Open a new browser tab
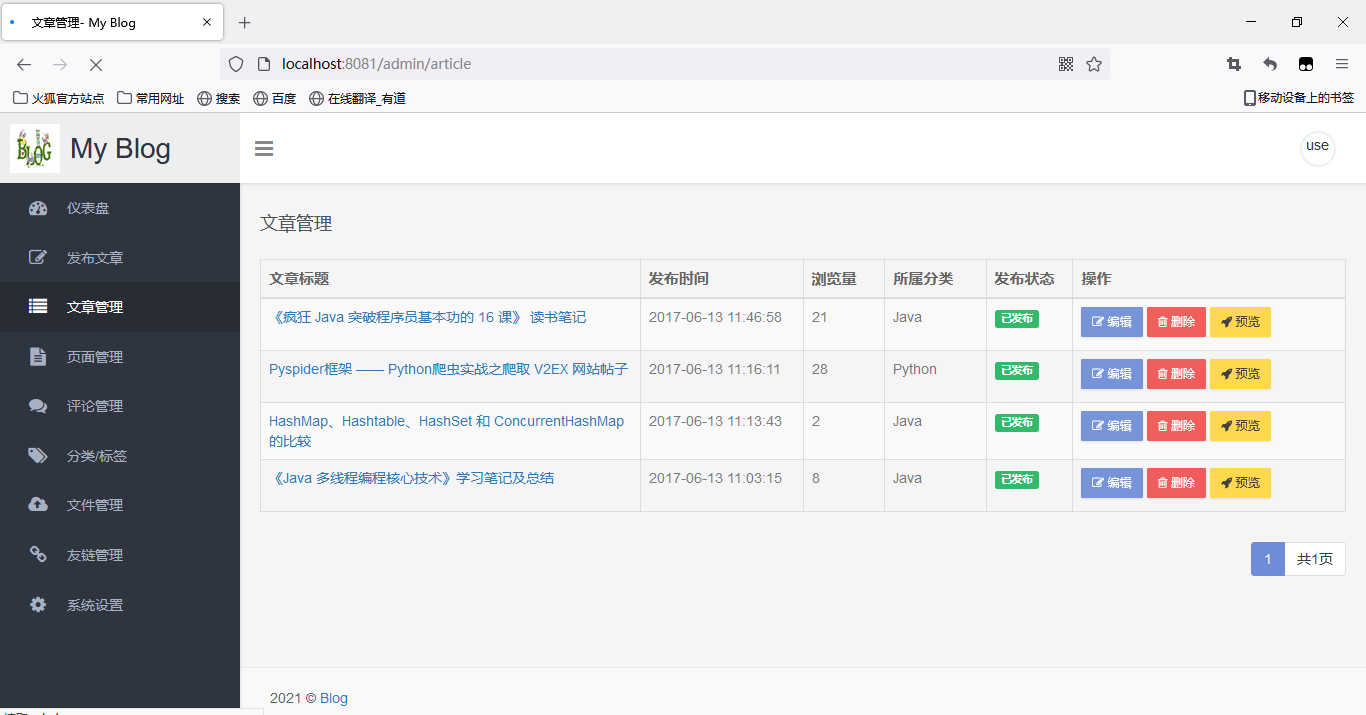 pos(245,22)
